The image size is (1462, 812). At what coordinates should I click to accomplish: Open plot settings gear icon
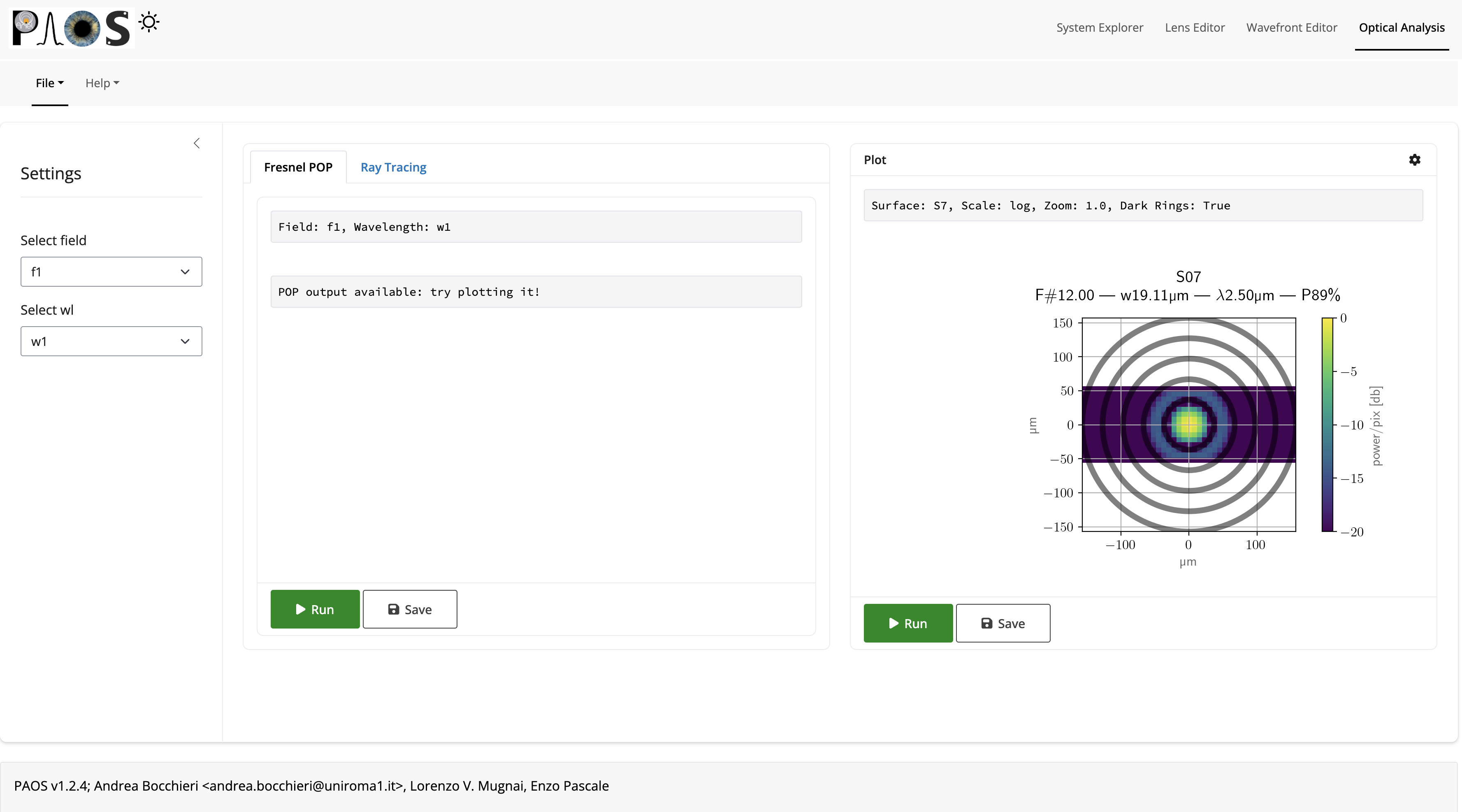[1414, 160]
